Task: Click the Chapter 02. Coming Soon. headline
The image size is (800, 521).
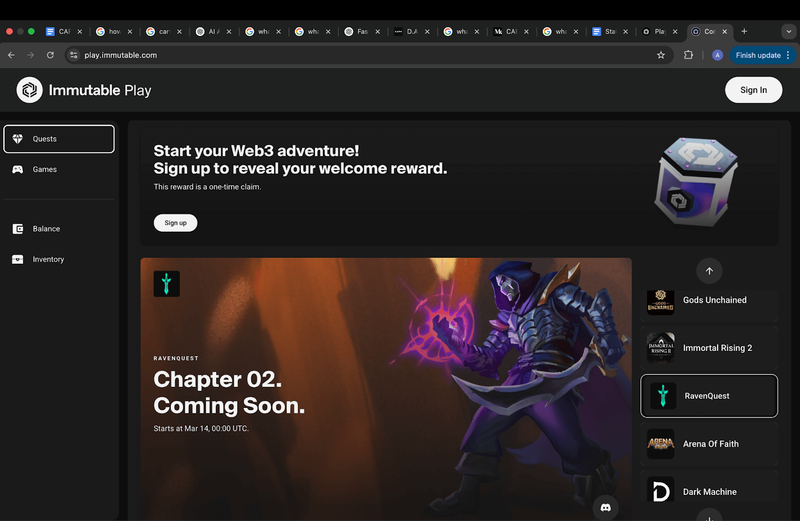Action: (229, 392)
